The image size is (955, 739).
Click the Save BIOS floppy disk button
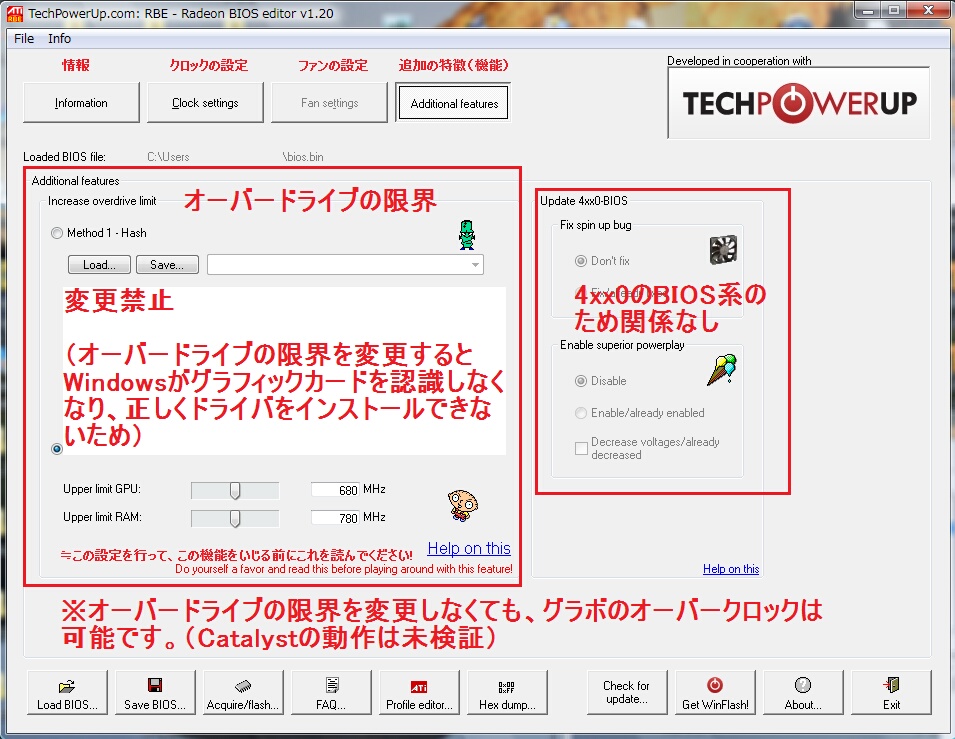[x=155, y=692]
